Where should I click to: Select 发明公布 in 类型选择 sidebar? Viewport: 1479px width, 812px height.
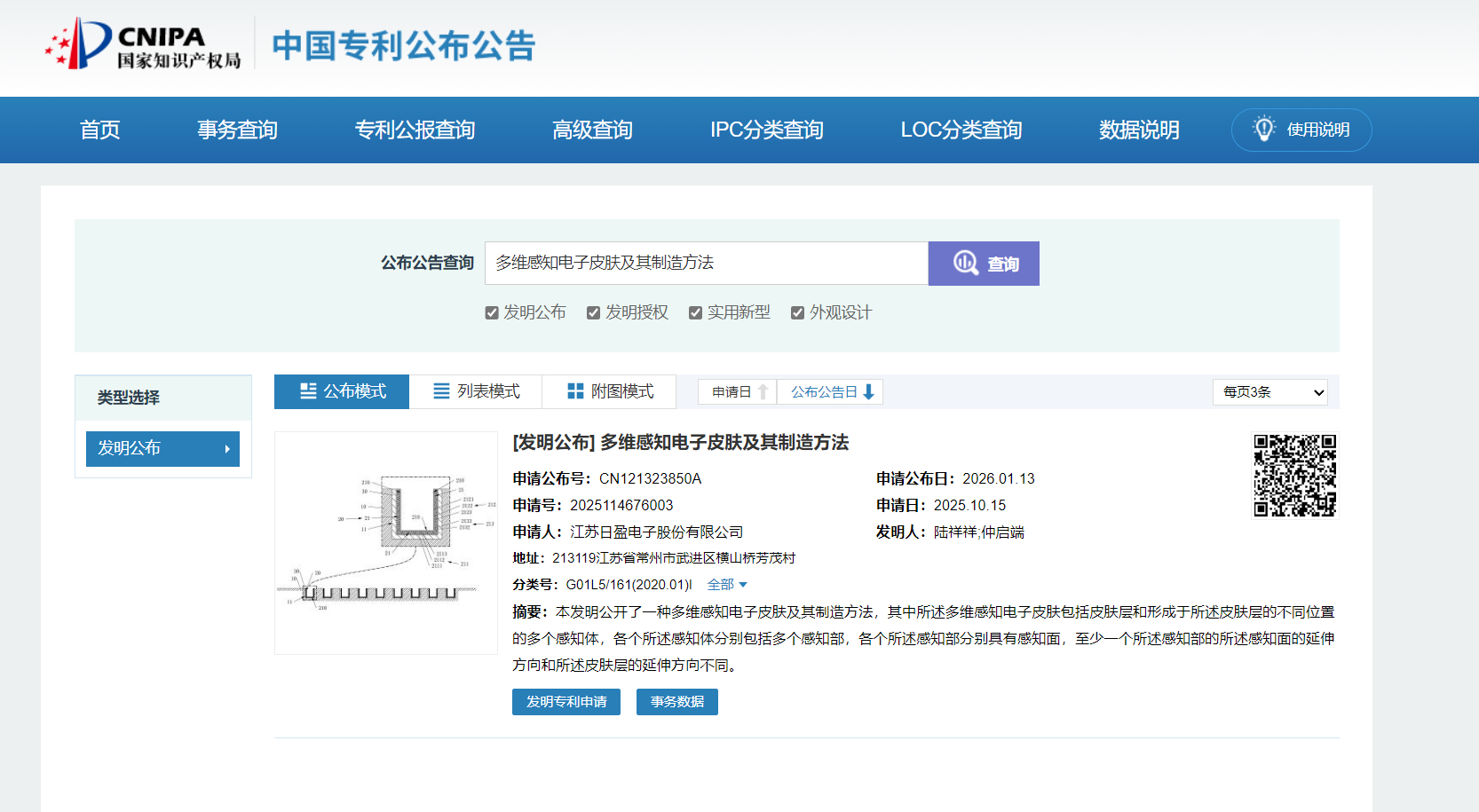click(x=162, y=449)
